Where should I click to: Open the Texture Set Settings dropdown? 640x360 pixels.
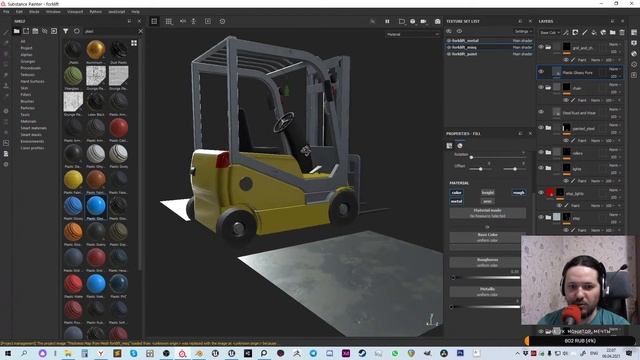tap(523, 31)
